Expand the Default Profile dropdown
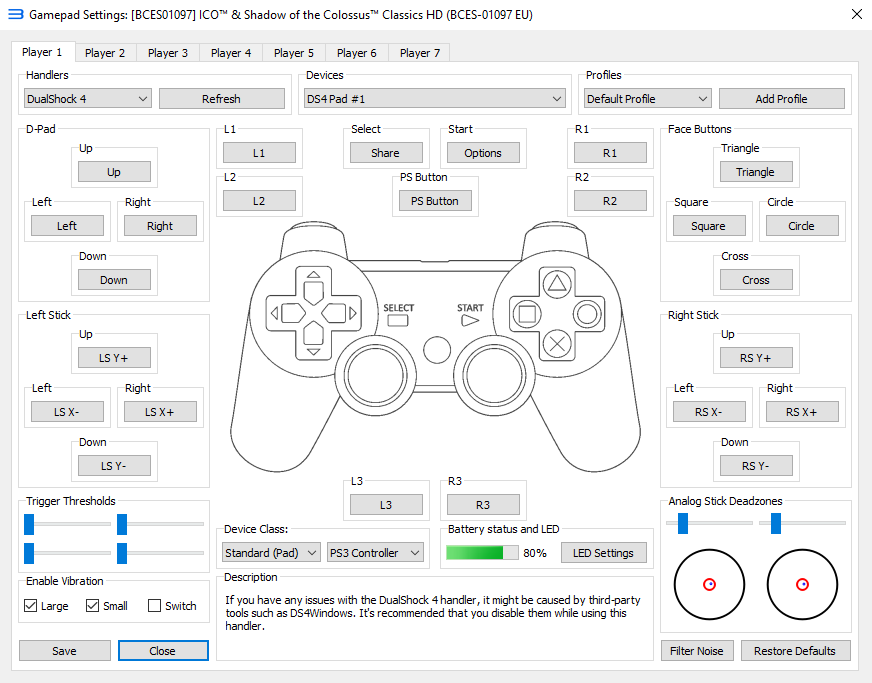 pos(648,99)
